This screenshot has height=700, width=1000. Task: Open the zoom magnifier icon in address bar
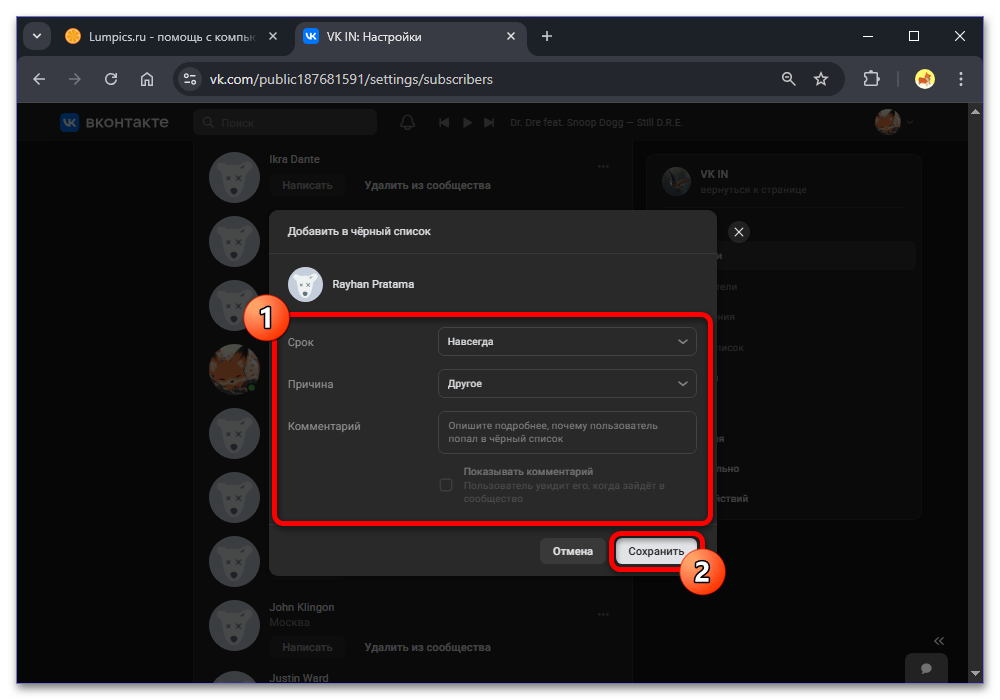coord(788,79)
